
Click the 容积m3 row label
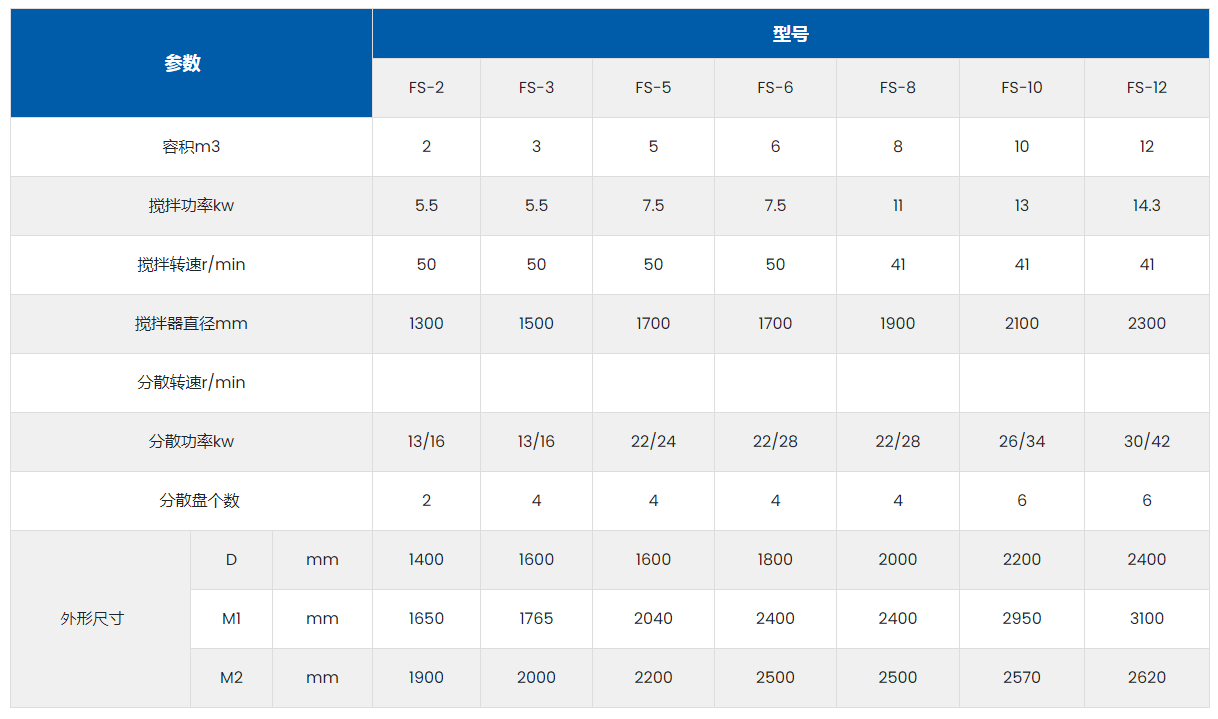pos(191,147)
